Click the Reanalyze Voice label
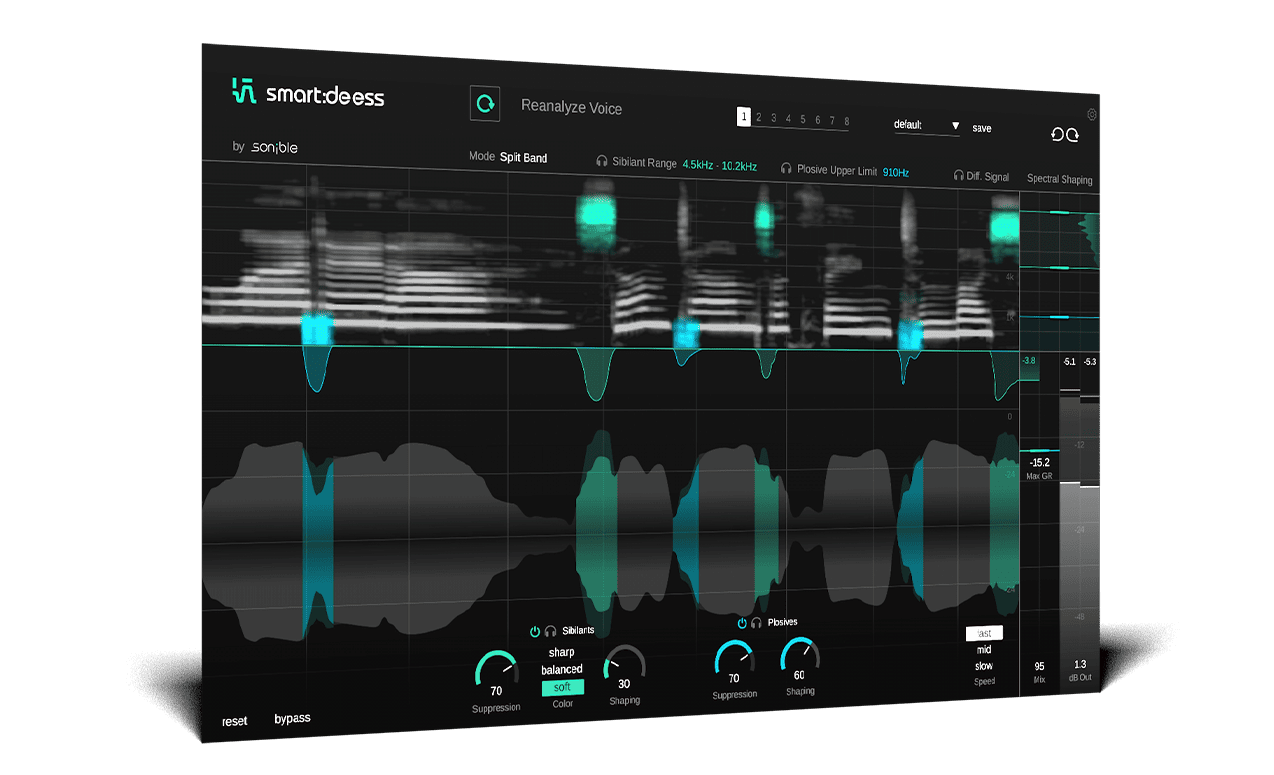Screen dimensions: 1274x775 (572, 107)
